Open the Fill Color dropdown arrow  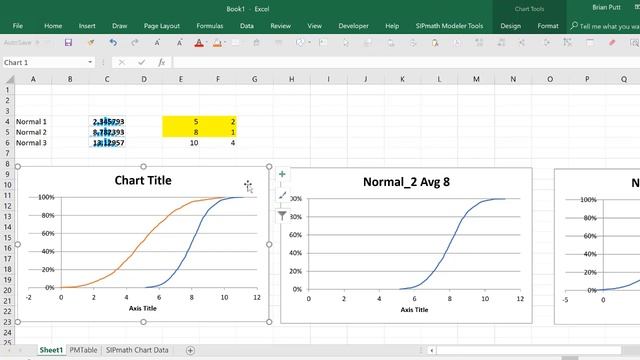pos(225,42)
